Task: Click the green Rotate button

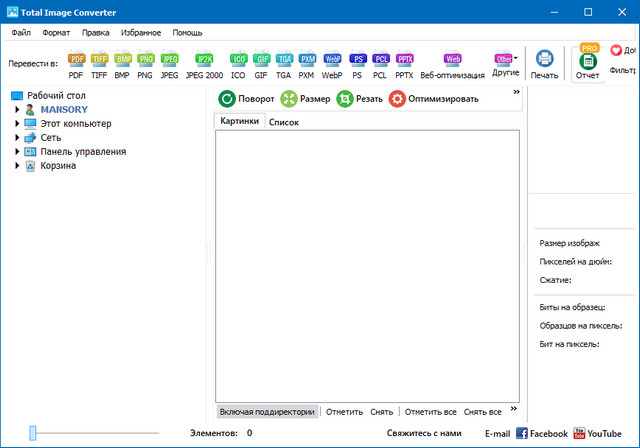Action: click(246, 98)
